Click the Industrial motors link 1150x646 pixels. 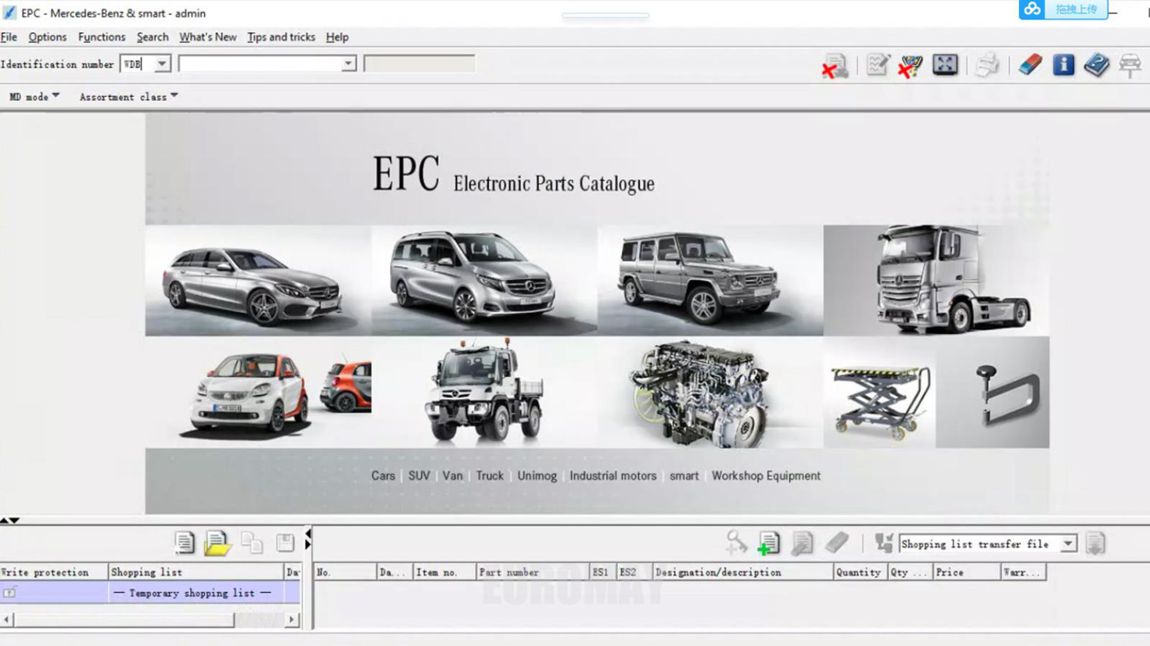(613, 476)
